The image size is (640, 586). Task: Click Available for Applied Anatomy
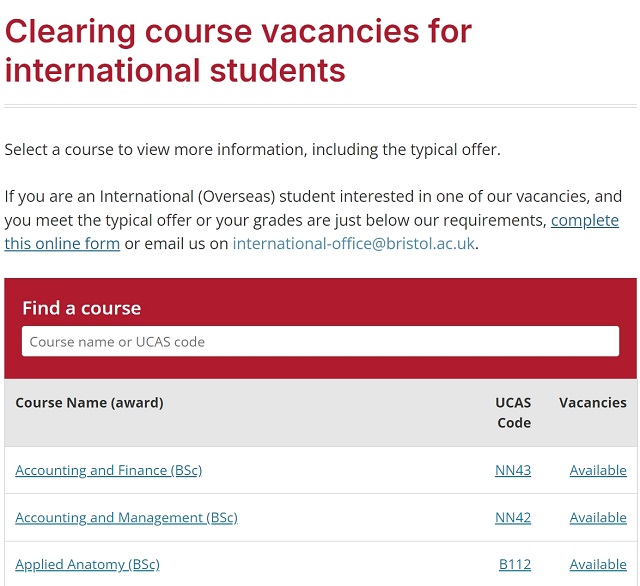point(598,564)
